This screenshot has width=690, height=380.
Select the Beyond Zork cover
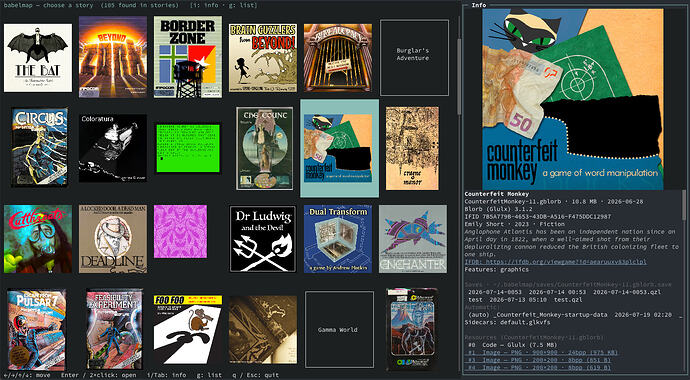(113, 57)
